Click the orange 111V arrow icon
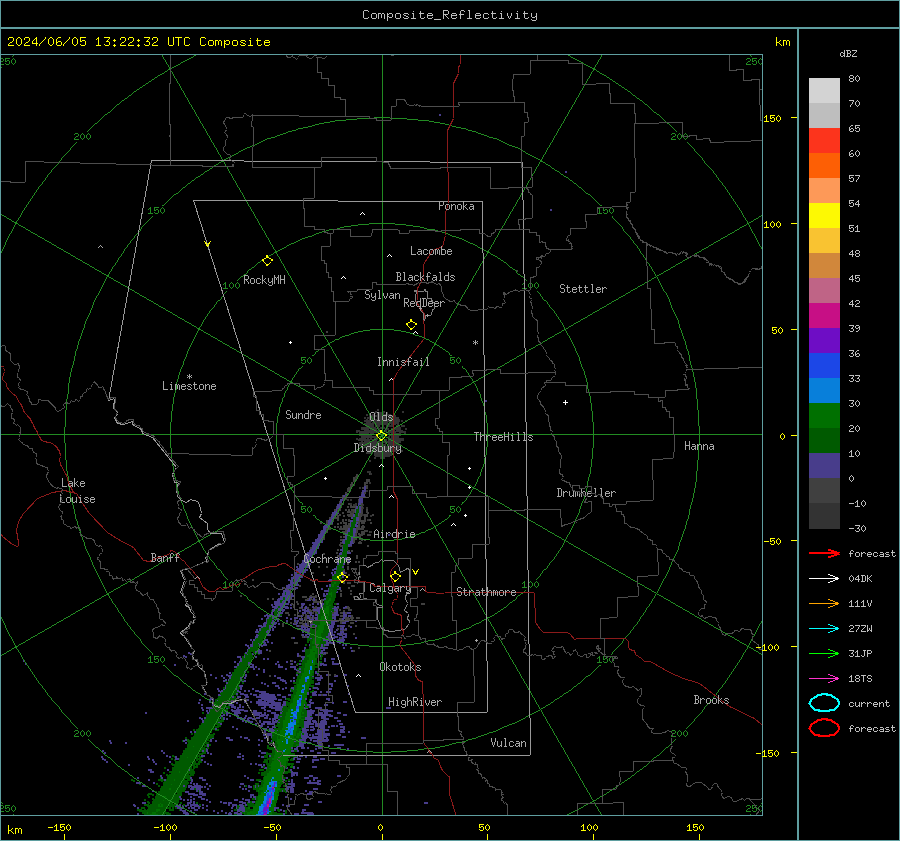The height and width of the screenshot is (841, 900). pos(824,603)
